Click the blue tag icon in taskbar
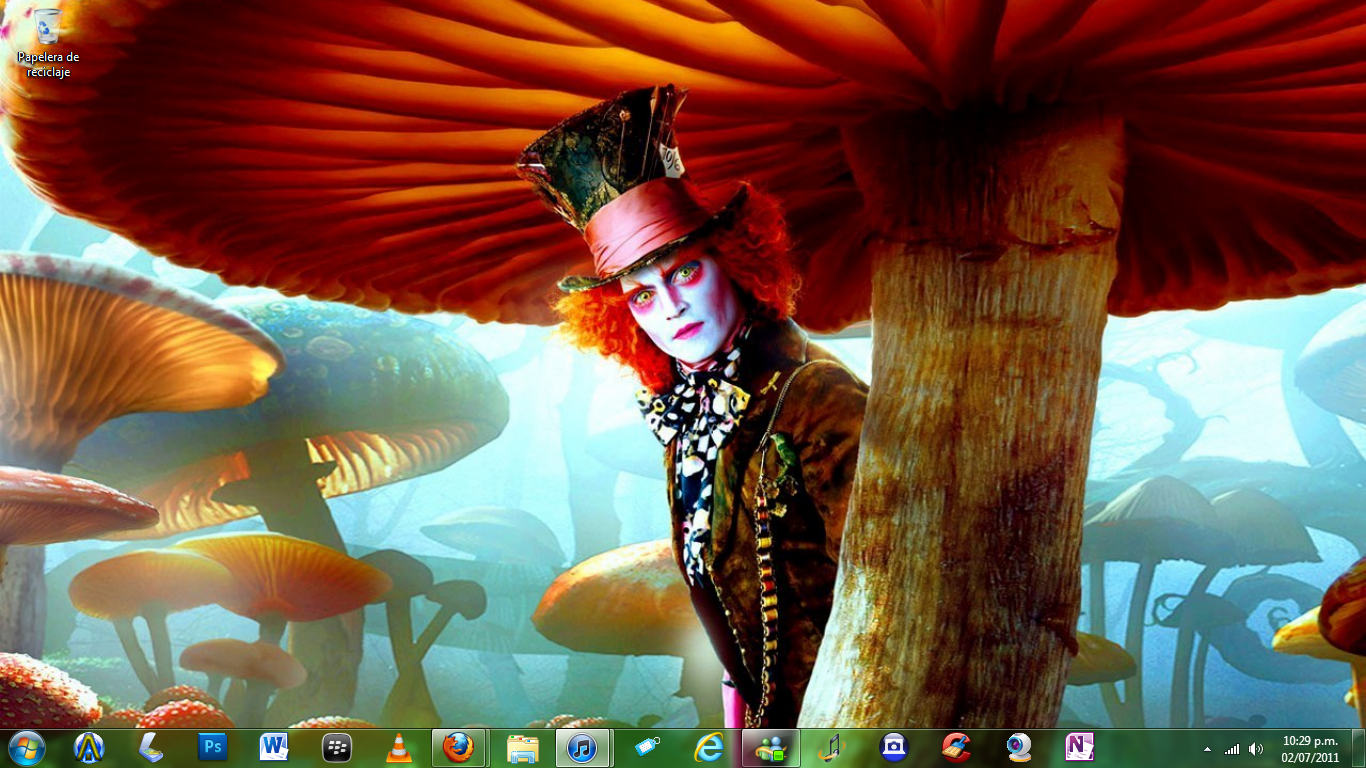Image resolution: width=1366 pixels, height=768 pixels. tap(647, 747)
